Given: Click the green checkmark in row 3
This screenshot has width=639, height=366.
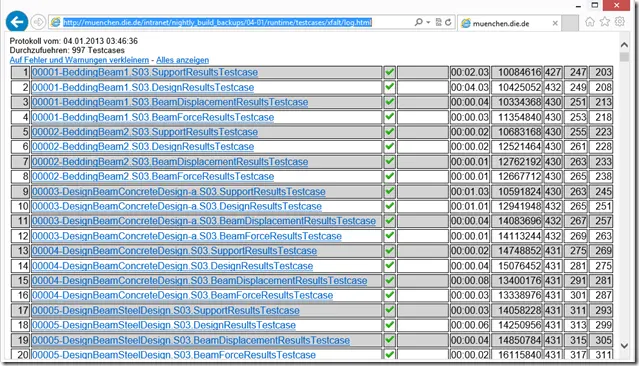Looking at the screenshot, I should (390, 101).
